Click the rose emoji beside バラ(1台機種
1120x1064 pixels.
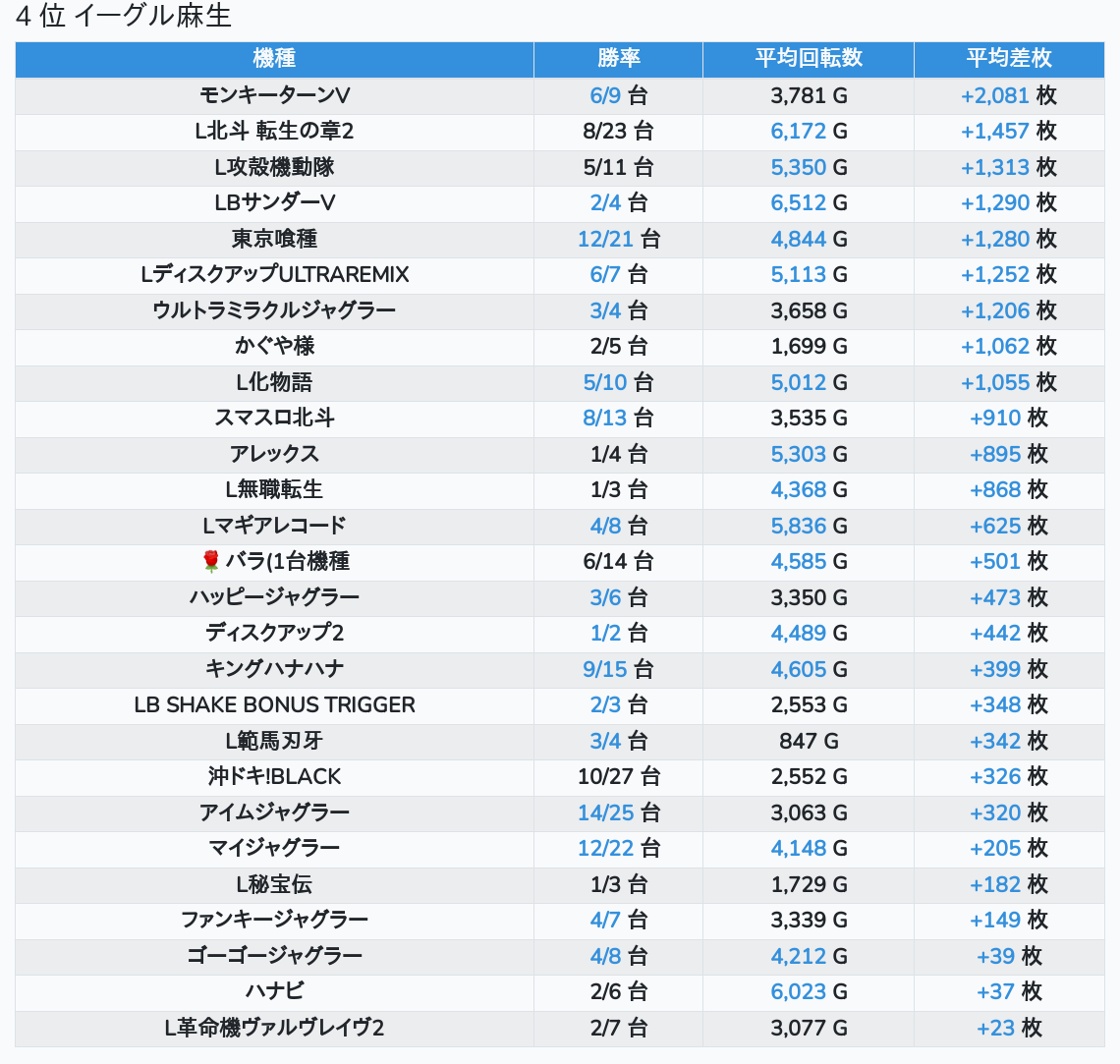point(210,561)
